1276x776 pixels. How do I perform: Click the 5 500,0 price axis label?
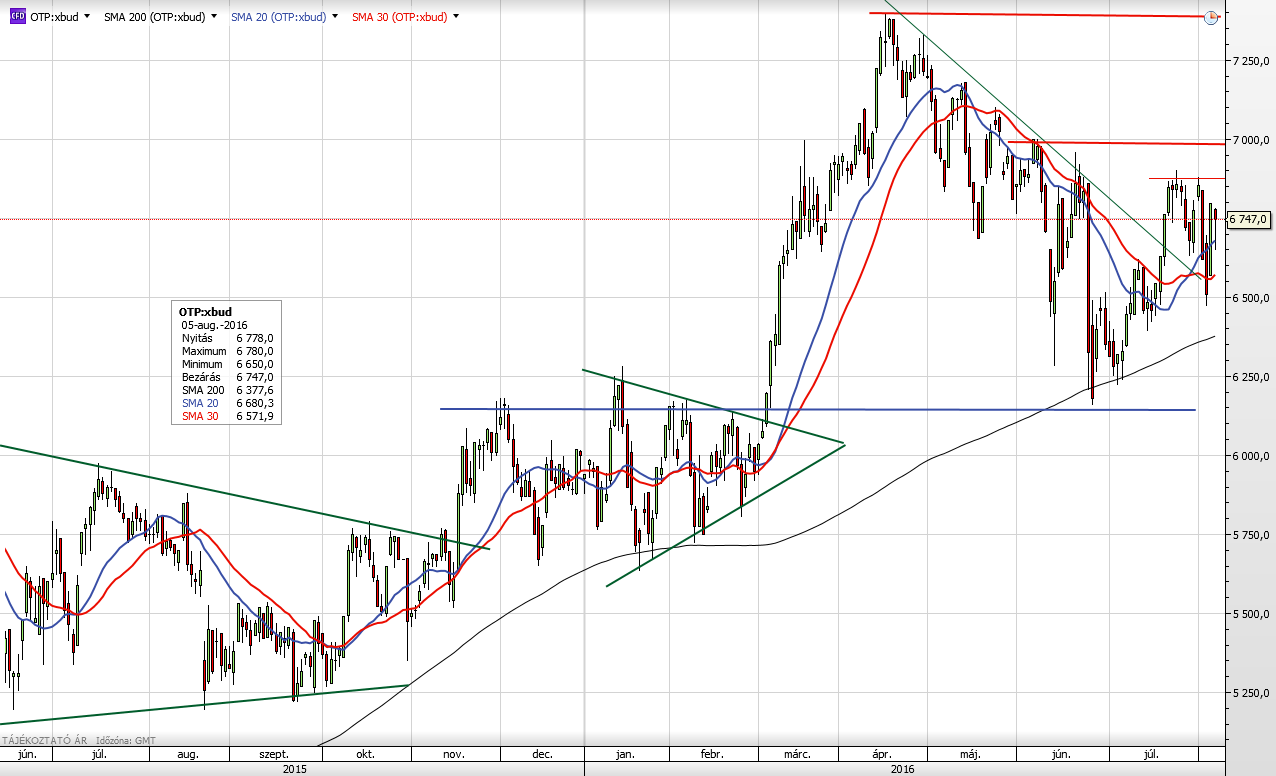tap(1250, 614)
